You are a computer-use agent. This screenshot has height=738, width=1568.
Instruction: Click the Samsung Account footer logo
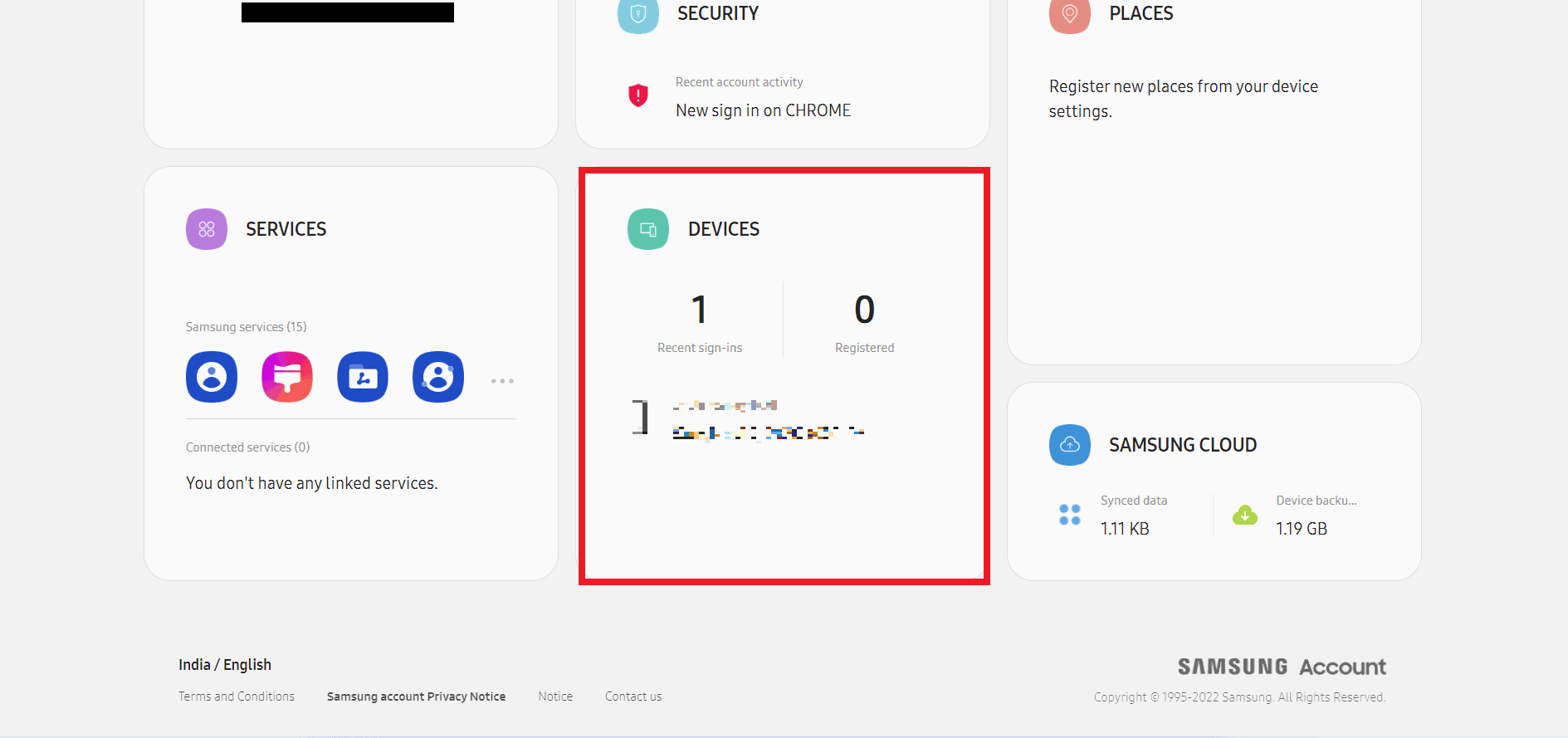click(1282, 667)
